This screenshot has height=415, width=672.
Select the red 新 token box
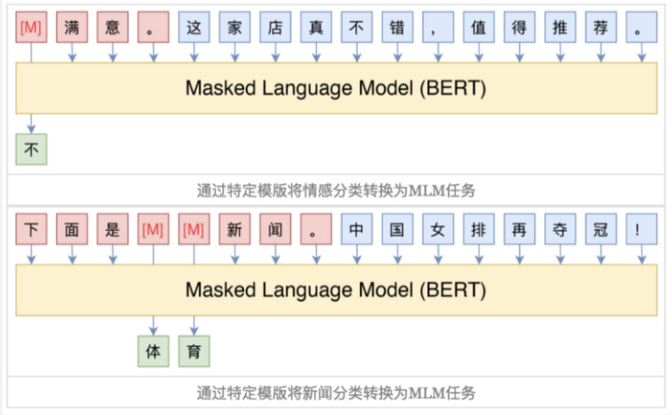tap(235, 230)
